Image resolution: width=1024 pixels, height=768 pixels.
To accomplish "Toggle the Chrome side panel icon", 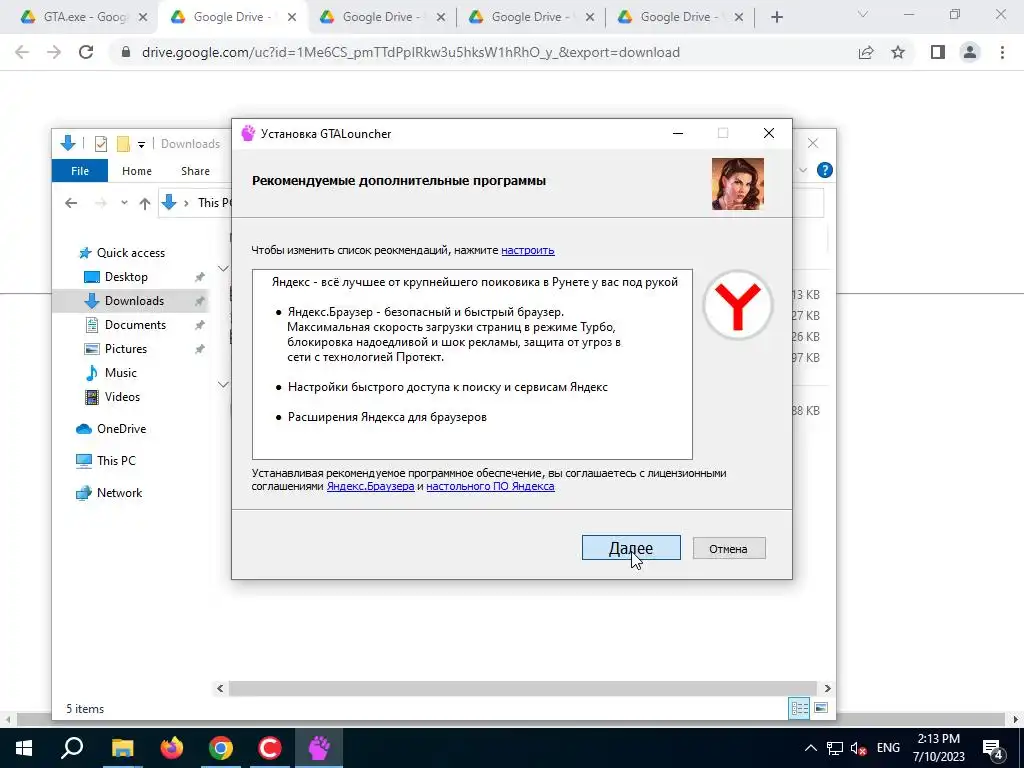I will [938, 52].
